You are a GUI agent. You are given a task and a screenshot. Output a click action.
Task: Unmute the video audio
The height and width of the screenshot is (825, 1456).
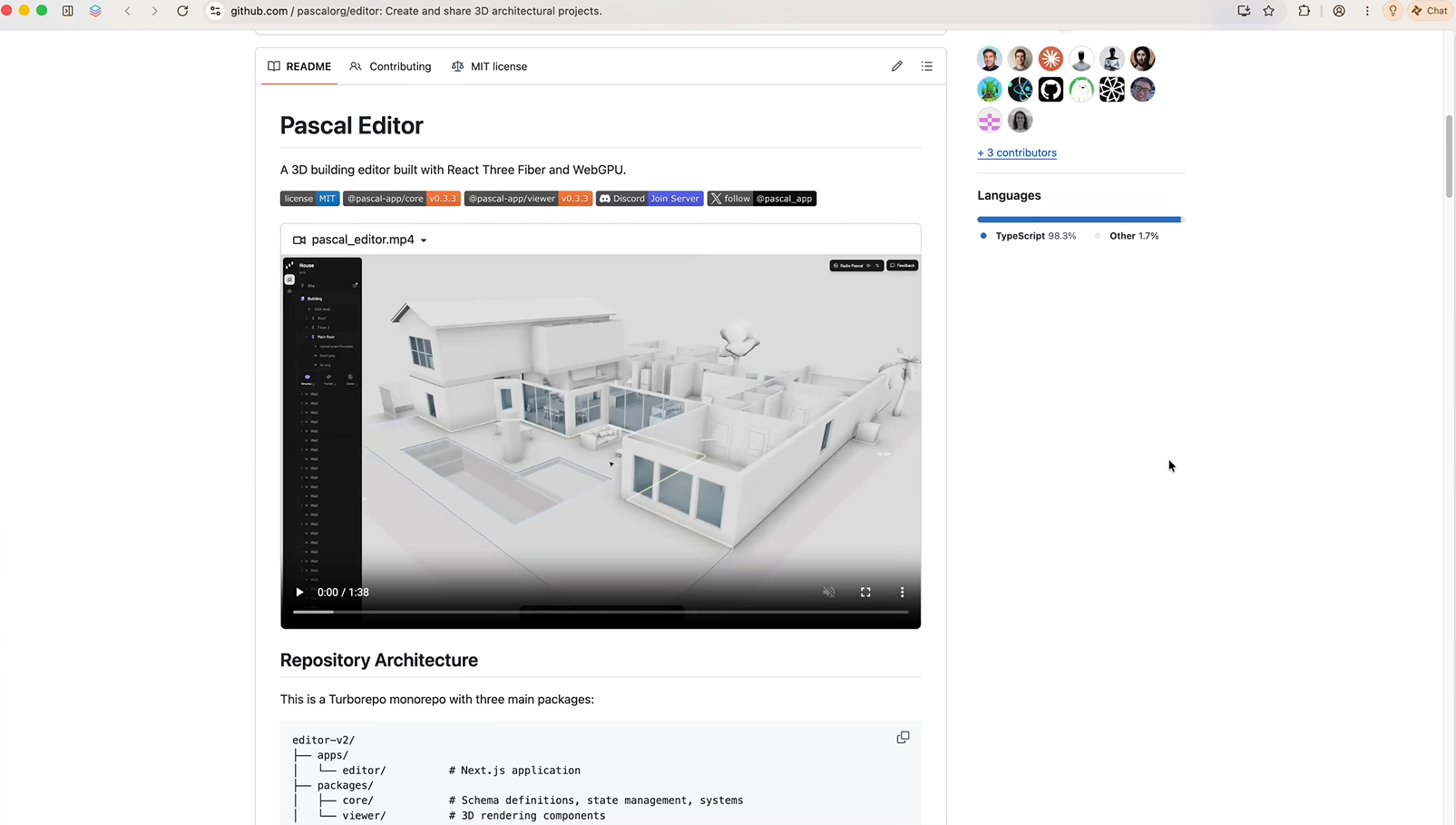click(x=828, y=592)
